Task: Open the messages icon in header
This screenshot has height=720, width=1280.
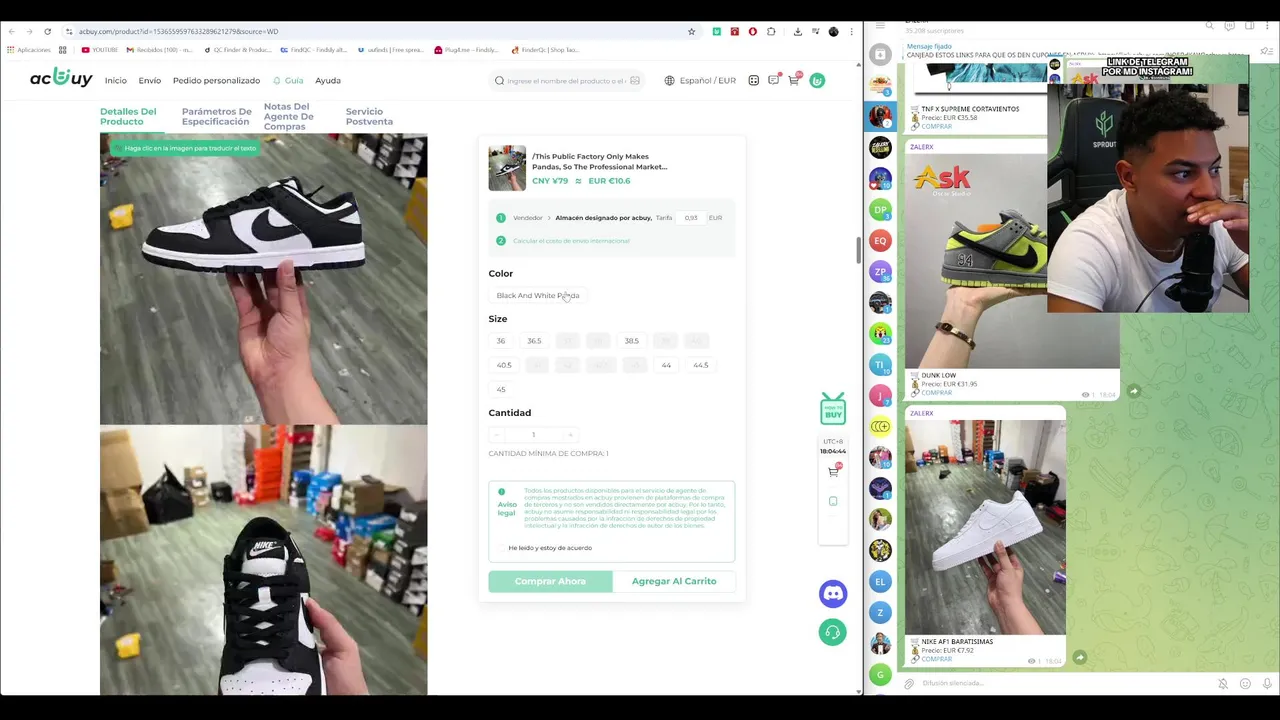Action: (774, 80)
